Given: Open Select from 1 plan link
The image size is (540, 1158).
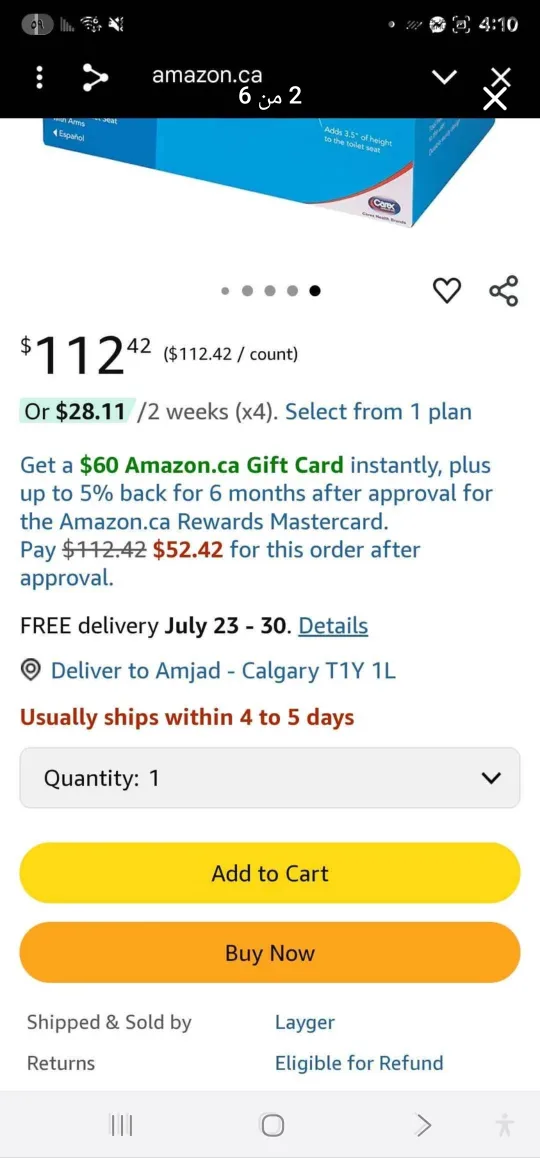Looking at the screenshot, I should coord(378,411).
